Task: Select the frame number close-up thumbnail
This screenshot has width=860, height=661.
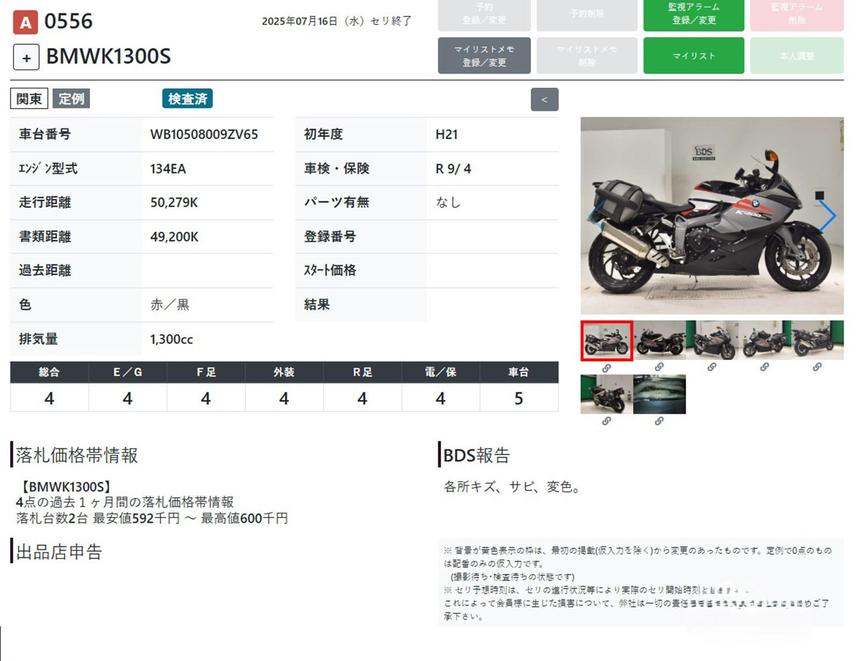Action: 659,395
